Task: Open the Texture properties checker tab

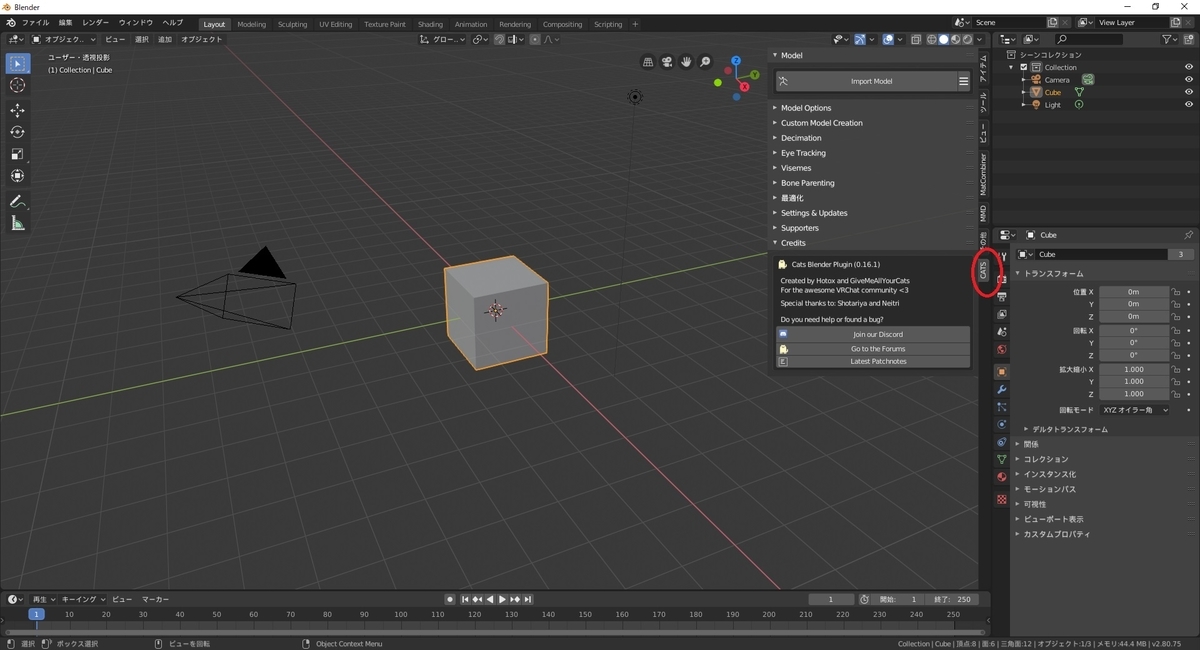Action: coord(1001,499)
